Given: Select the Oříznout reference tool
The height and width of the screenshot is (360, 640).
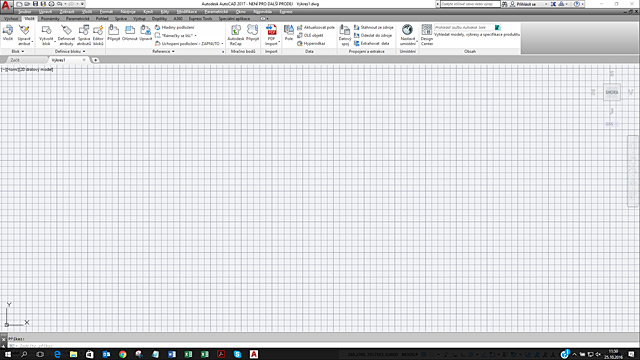Looking at the screenshot, I should 130,32.
